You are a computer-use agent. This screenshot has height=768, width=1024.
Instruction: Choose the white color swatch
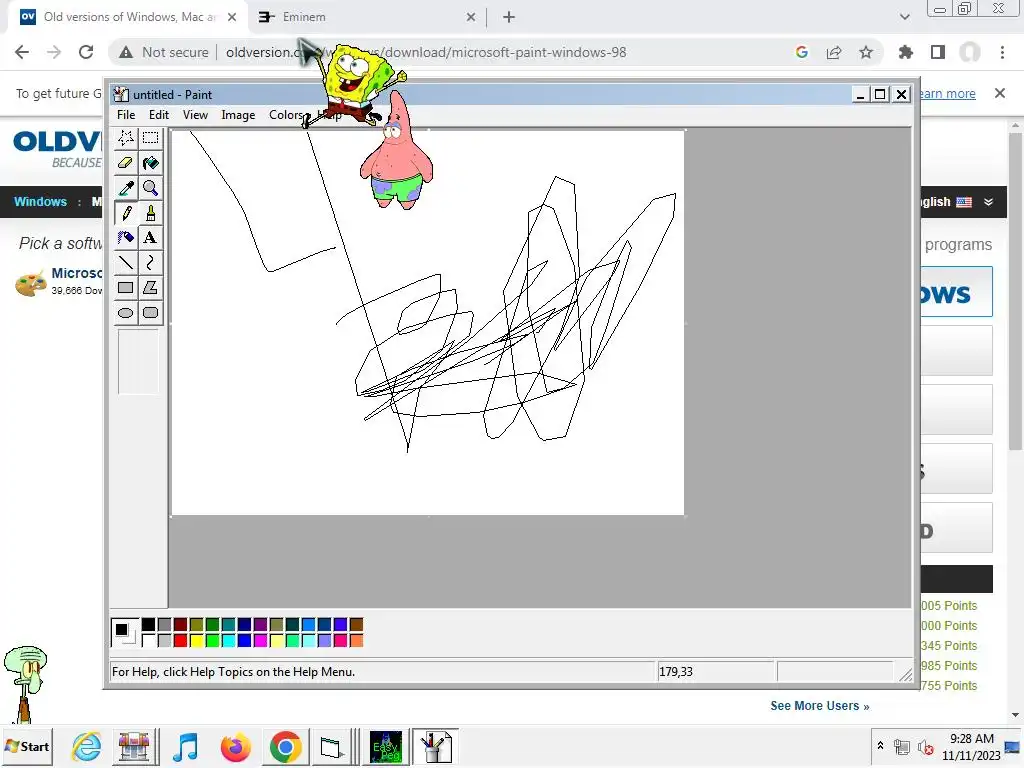point(148,641)
